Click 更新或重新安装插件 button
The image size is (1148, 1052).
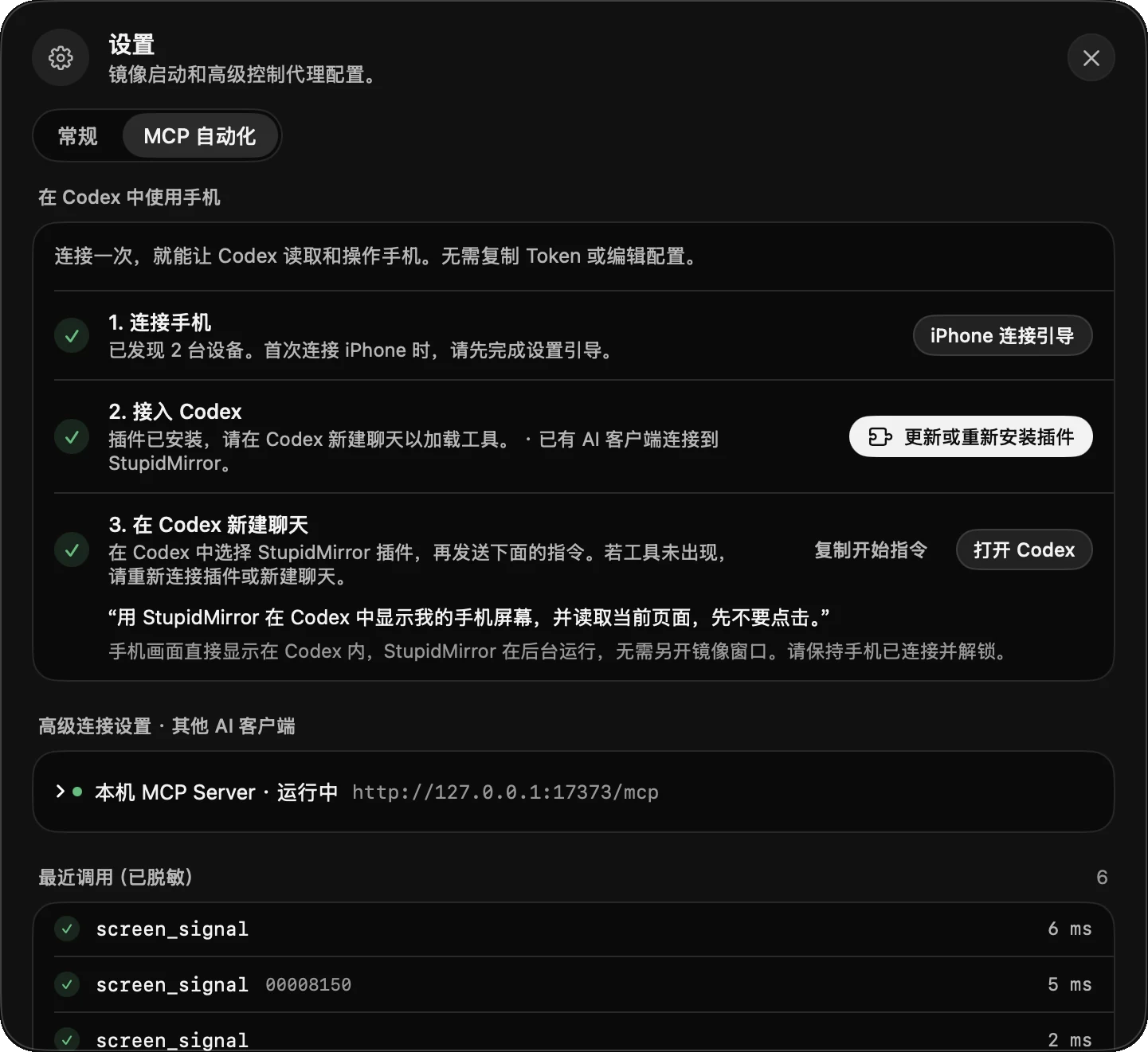tap(970, 436)
